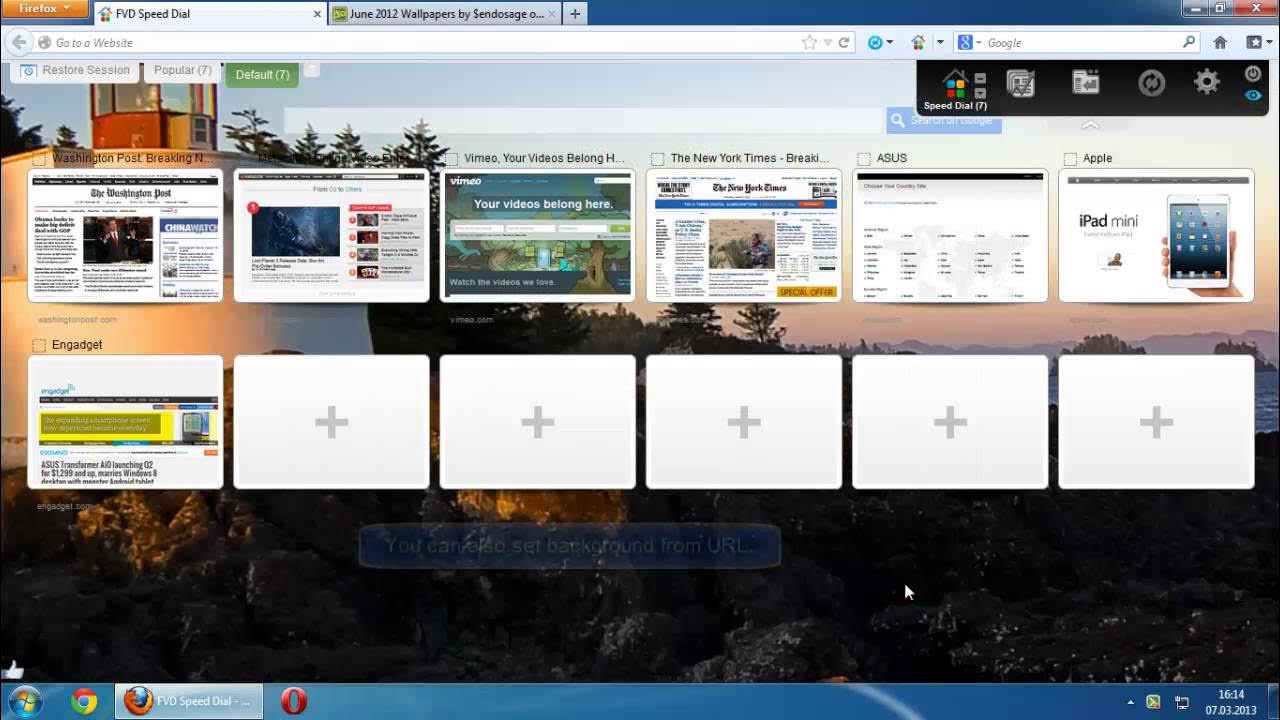Add a dial in the empty slot next to Engadget
Viewport: 1280px width, 720px height.
[x=331, y=422]
